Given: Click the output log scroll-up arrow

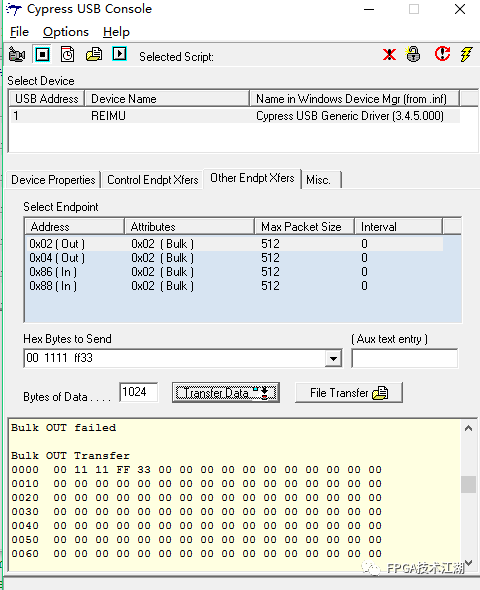Looking at the screenshot, I should (468, 428).
